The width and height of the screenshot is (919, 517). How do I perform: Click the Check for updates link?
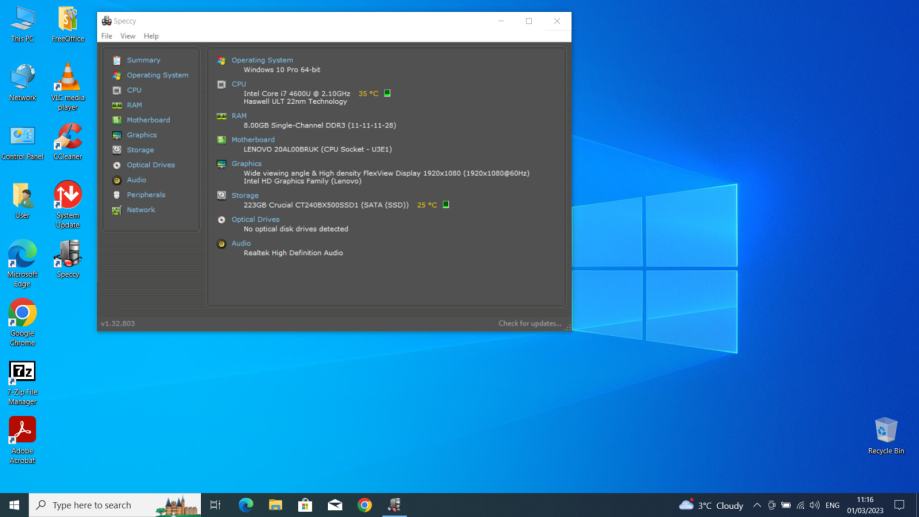click(530, 323)
